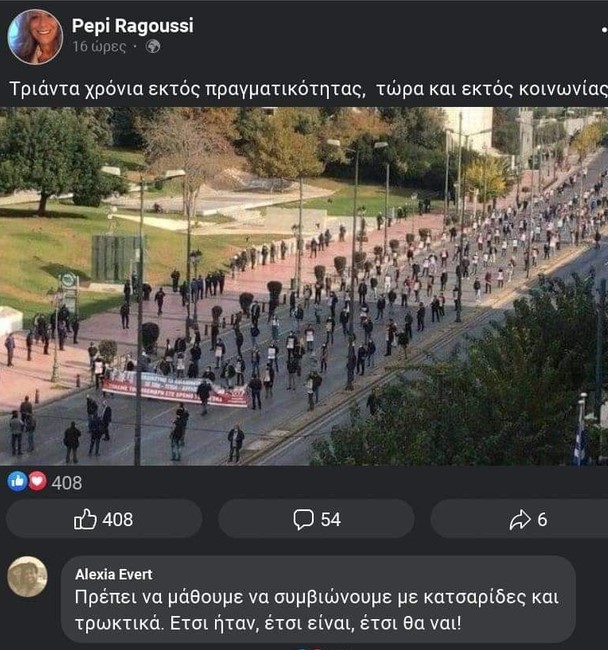Click the share arrow icon
The height and width of the screenshot is (650, 608).
tap(520, 520)
